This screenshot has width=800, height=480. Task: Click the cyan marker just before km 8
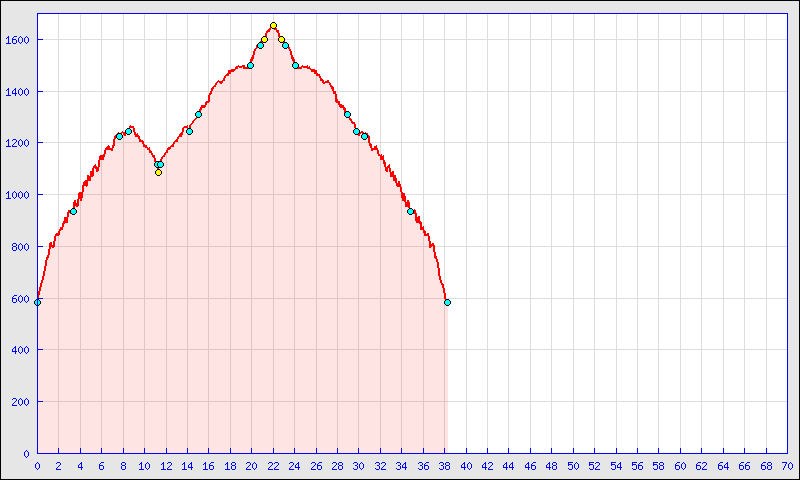point(119,136)
